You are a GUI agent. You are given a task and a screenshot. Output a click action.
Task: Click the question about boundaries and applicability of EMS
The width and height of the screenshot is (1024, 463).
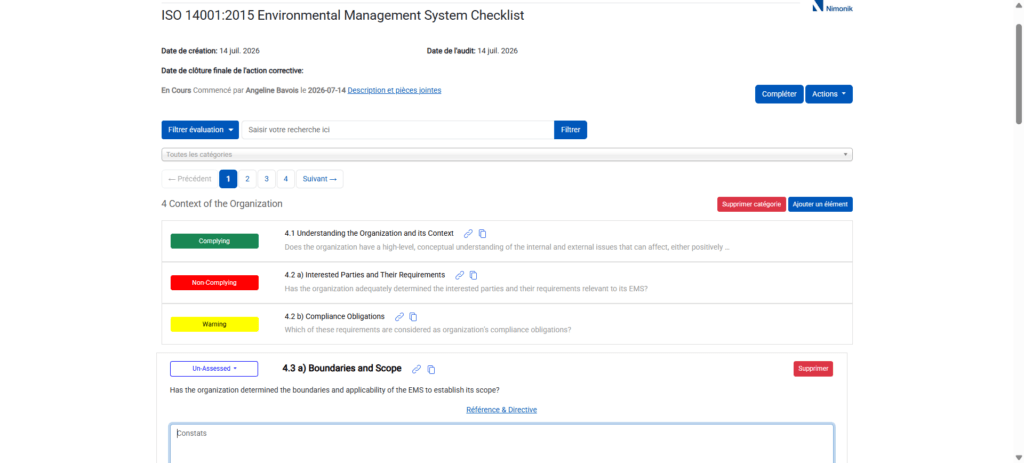(335, 391)
